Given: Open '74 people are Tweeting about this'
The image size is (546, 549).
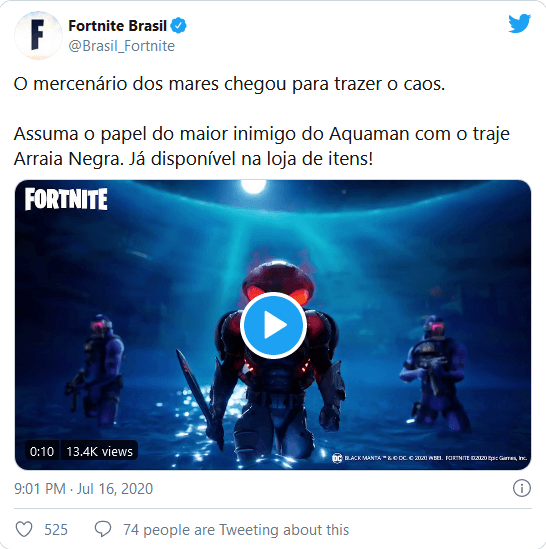Looking at the screenshot, I should point(236,530).
